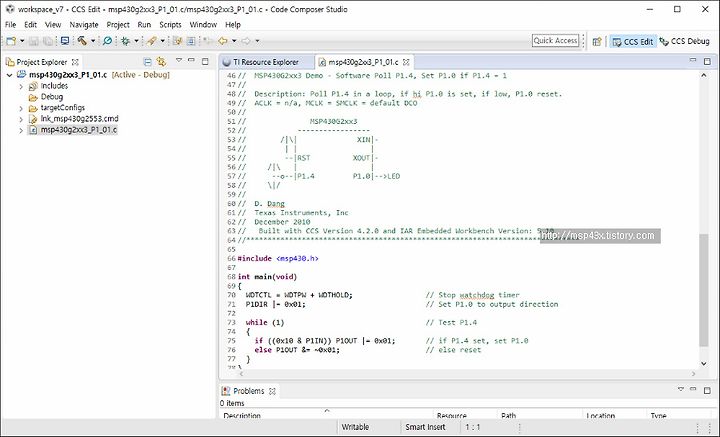Click the Forward navigation arrow
This screenshot has height=437, width=720.
pos(246,41)
